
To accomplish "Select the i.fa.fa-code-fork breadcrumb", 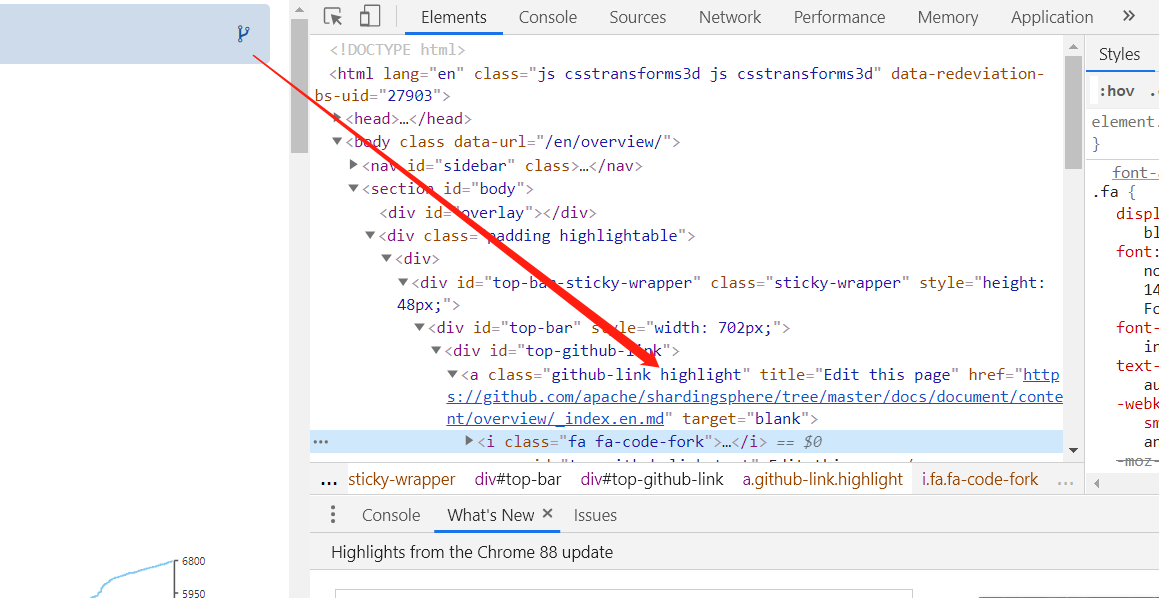I will click(979, 480).
